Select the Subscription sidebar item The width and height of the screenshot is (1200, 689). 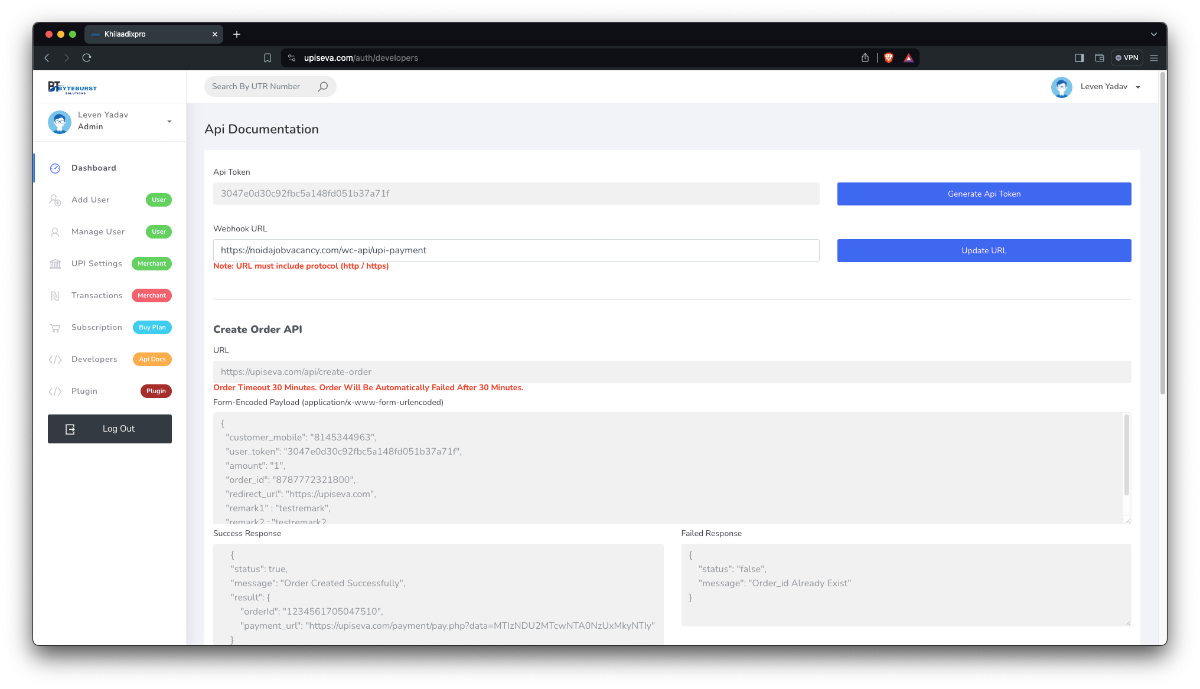pyautogui.click(x=96, y=328)
